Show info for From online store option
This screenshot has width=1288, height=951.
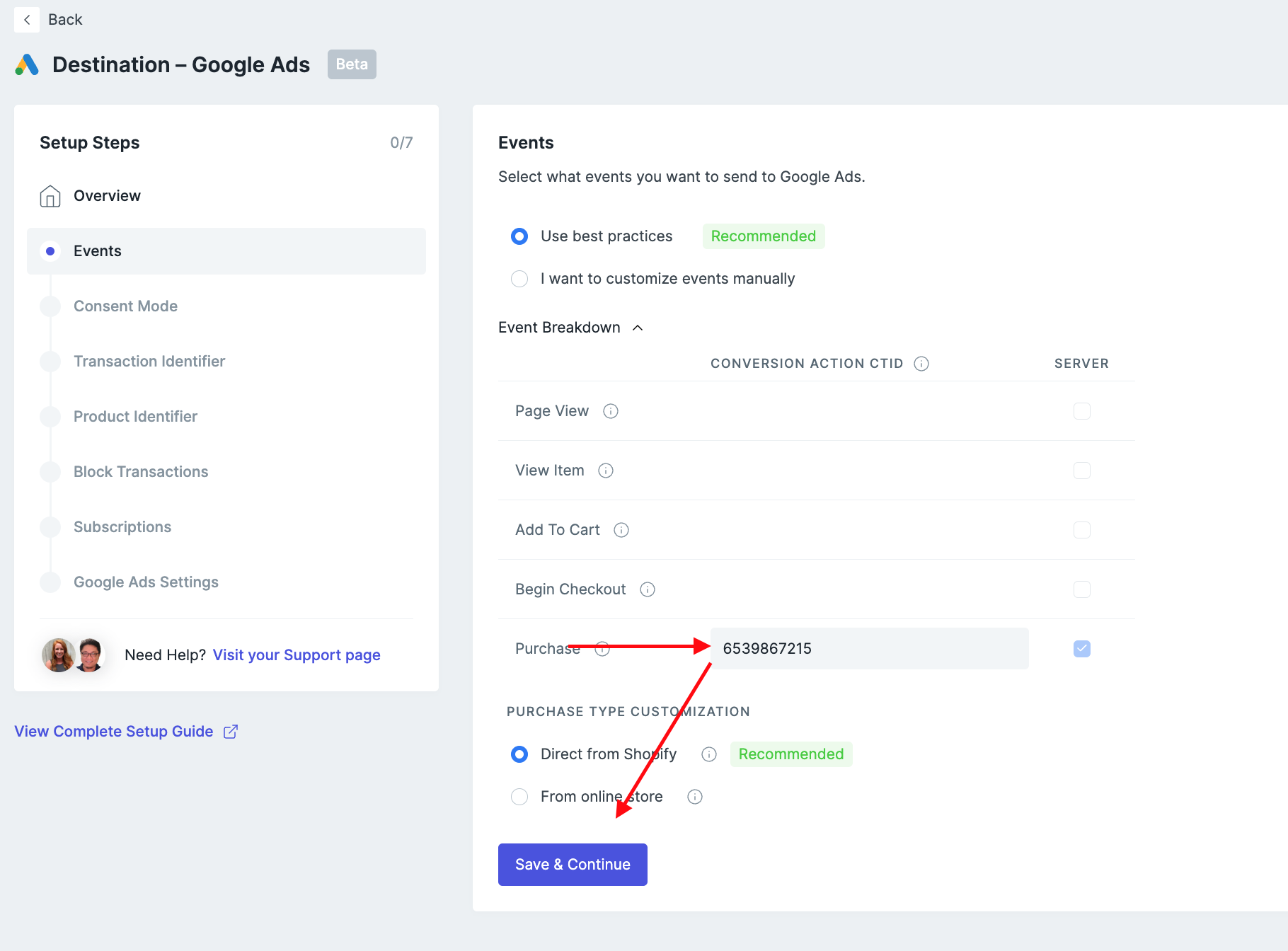(x=695, y=797)
